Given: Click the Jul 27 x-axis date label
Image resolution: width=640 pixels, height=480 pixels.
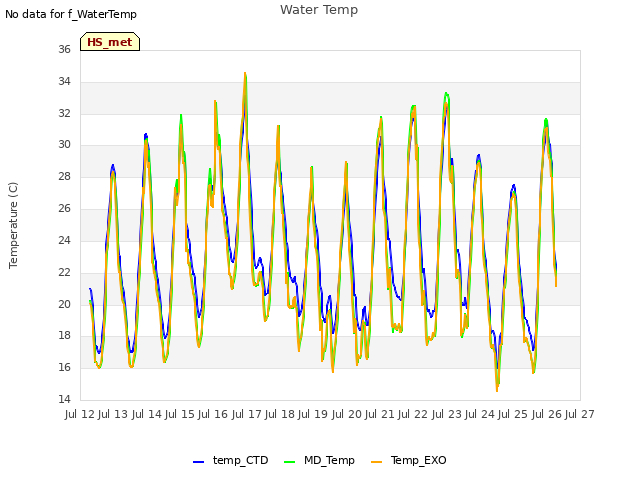Looking at the screenshot, I should (580, 414).
